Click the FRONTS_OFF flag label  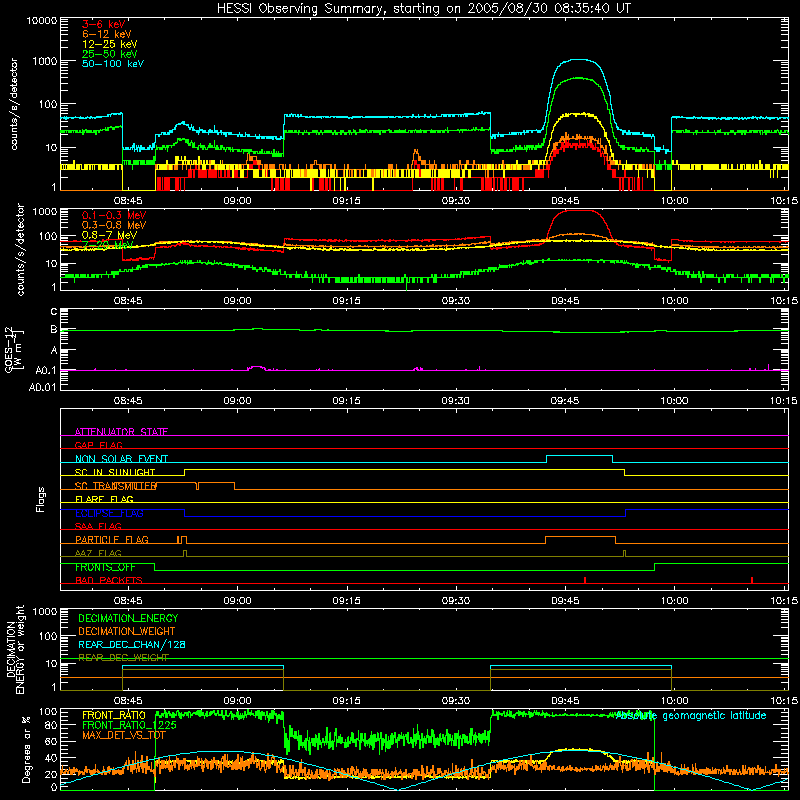click(105, 567)
